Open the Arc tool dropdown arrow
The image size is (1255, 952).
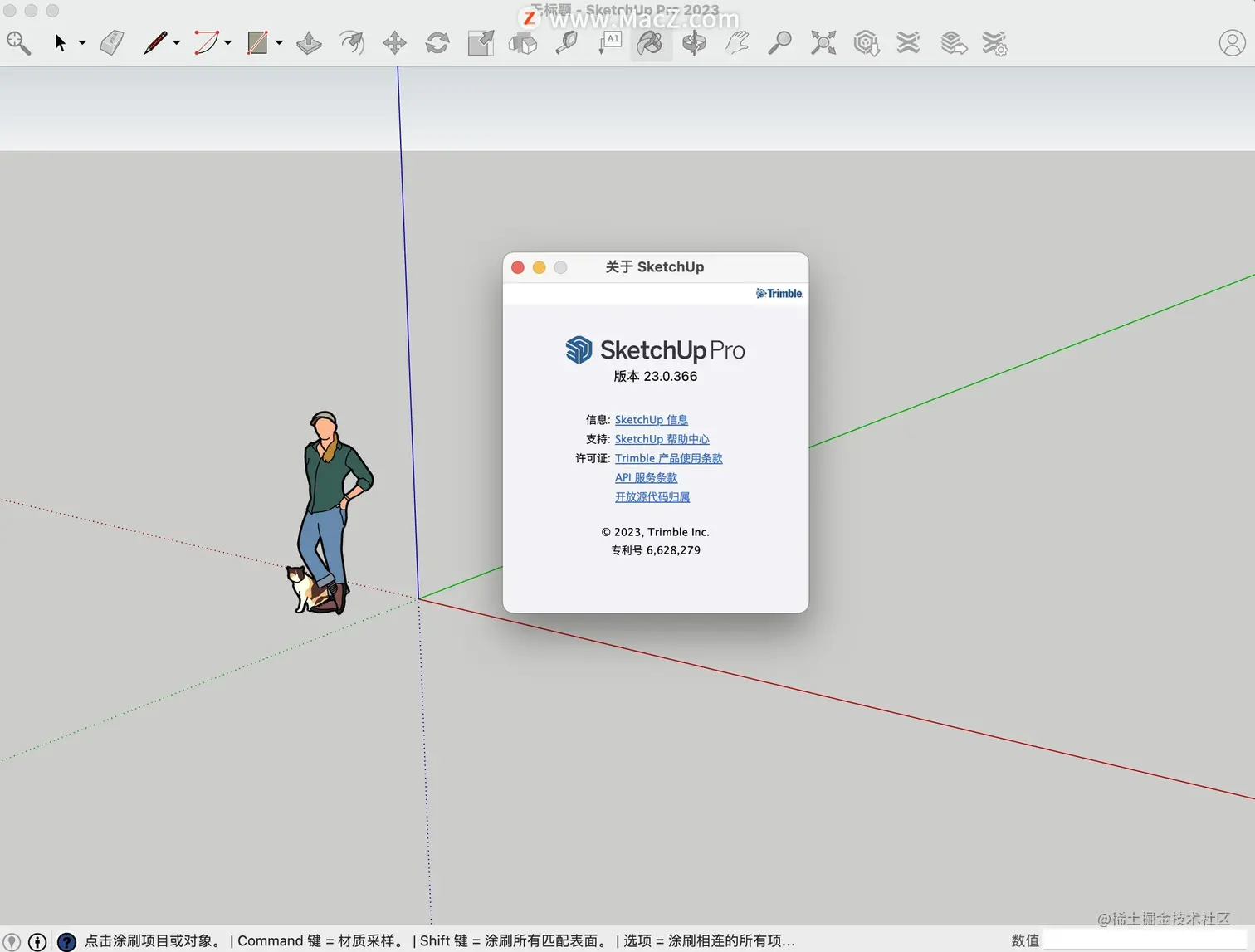pos(227,43)
